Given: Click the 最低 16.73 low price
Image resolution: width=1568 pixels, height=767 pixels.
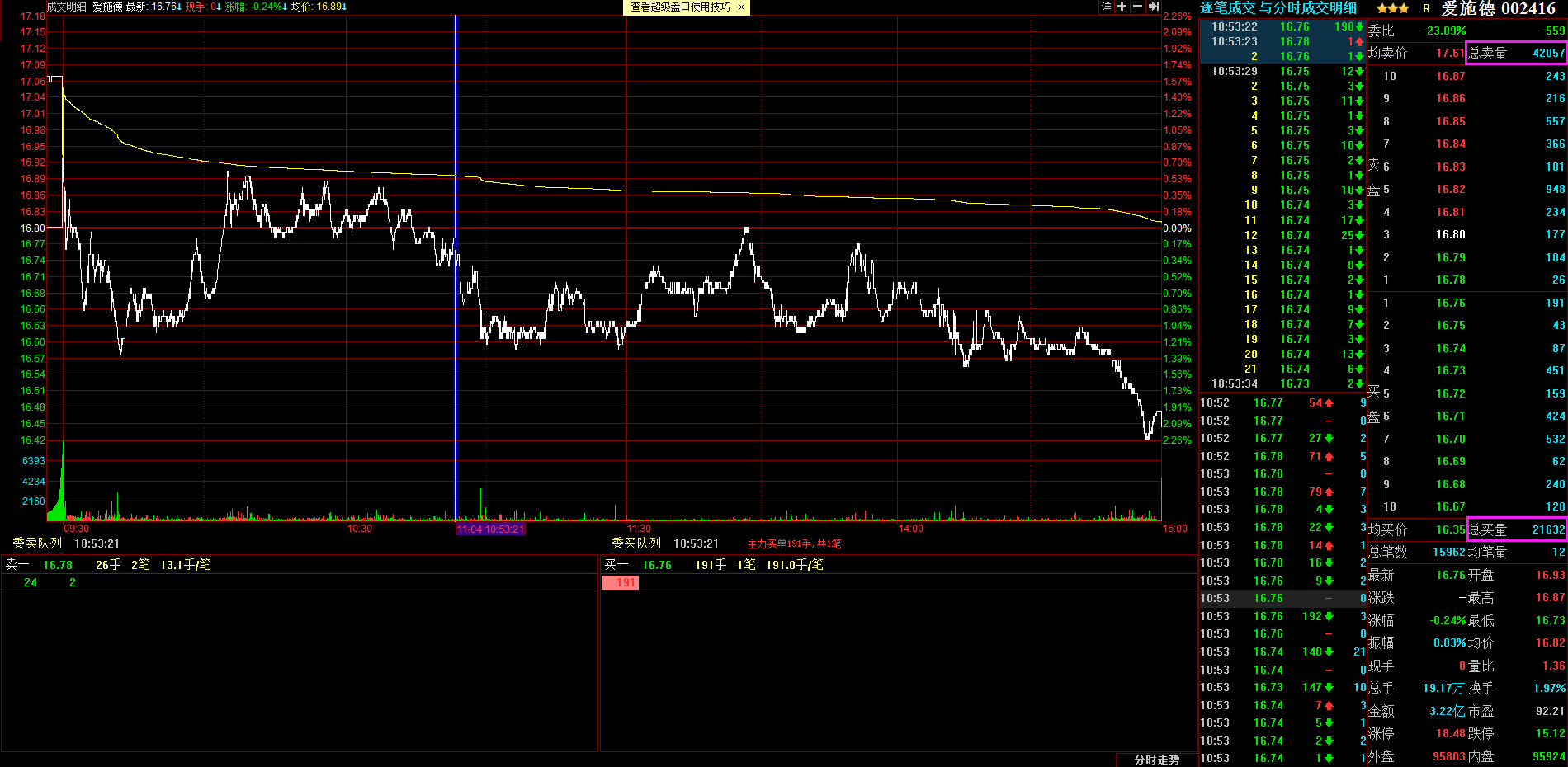Looking at the screenshot, I should 1550,620.
